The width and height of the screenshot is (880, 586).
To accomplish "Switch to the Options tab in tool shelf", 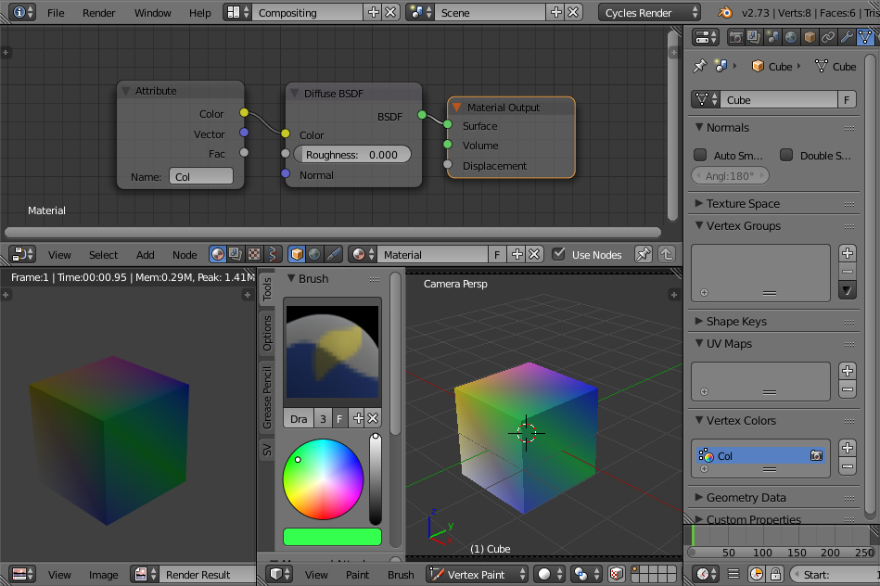I will [267, 333].
